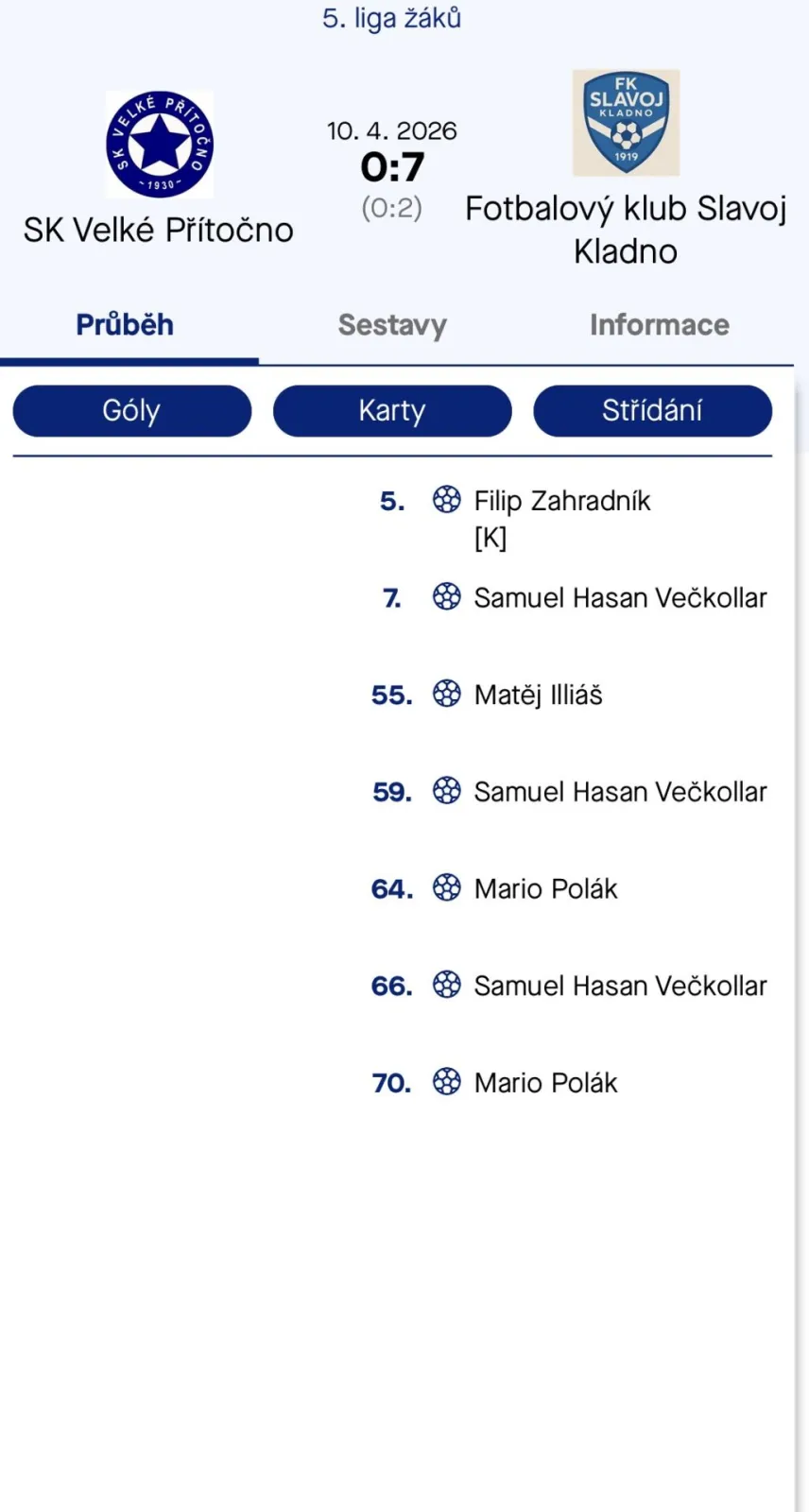
Task: Select the Průběh tab
Action: click(125, 325)
